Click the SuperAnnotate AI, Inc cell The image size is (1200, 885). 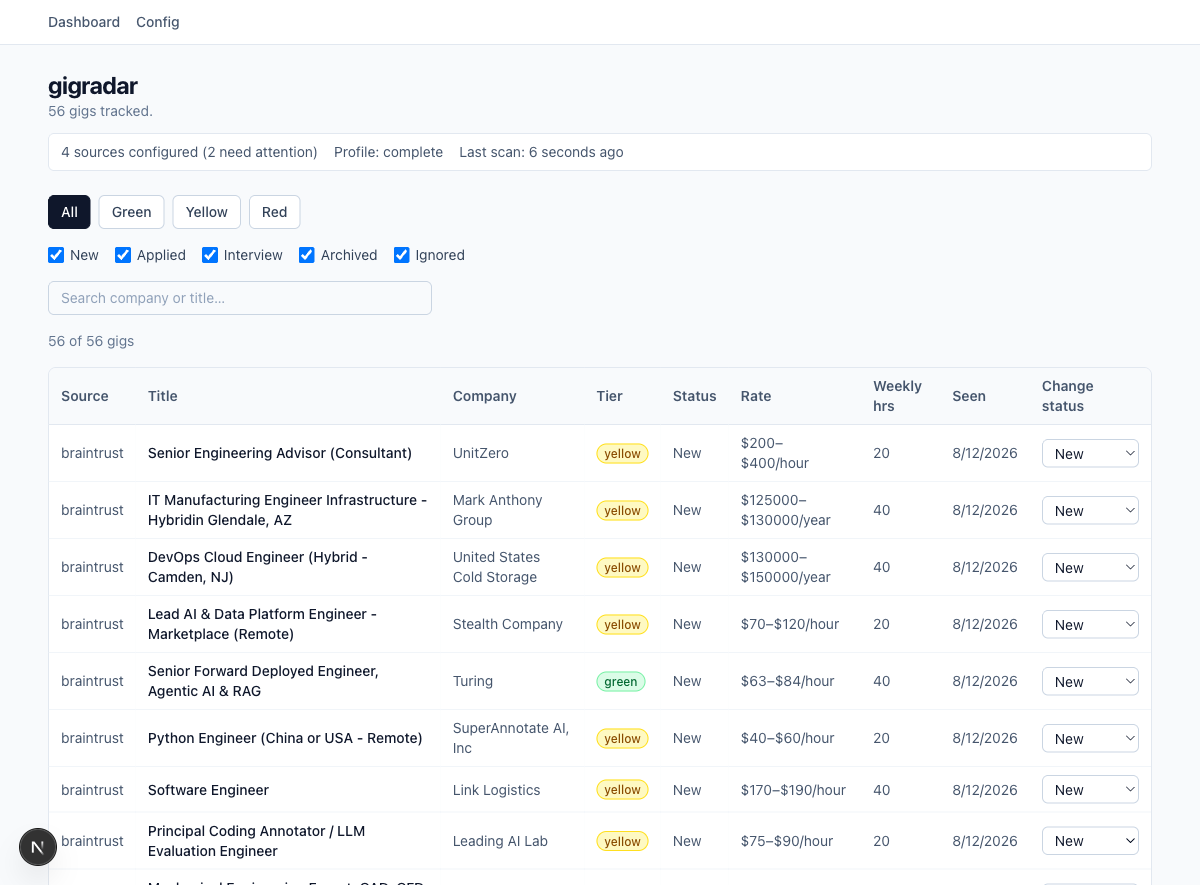pos(511,738)
